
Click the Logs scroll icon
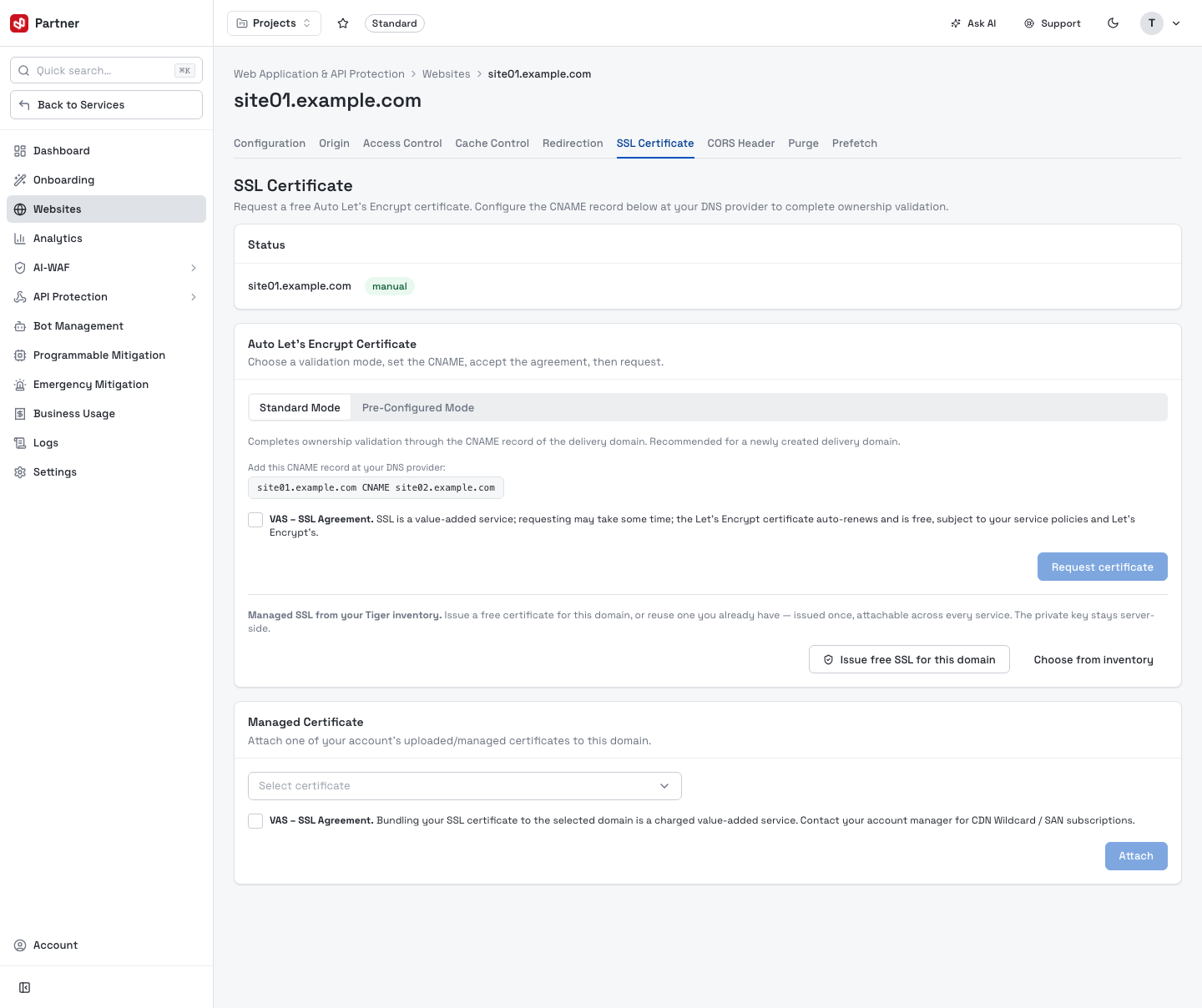pyautogui.click(x=20, y=443)
